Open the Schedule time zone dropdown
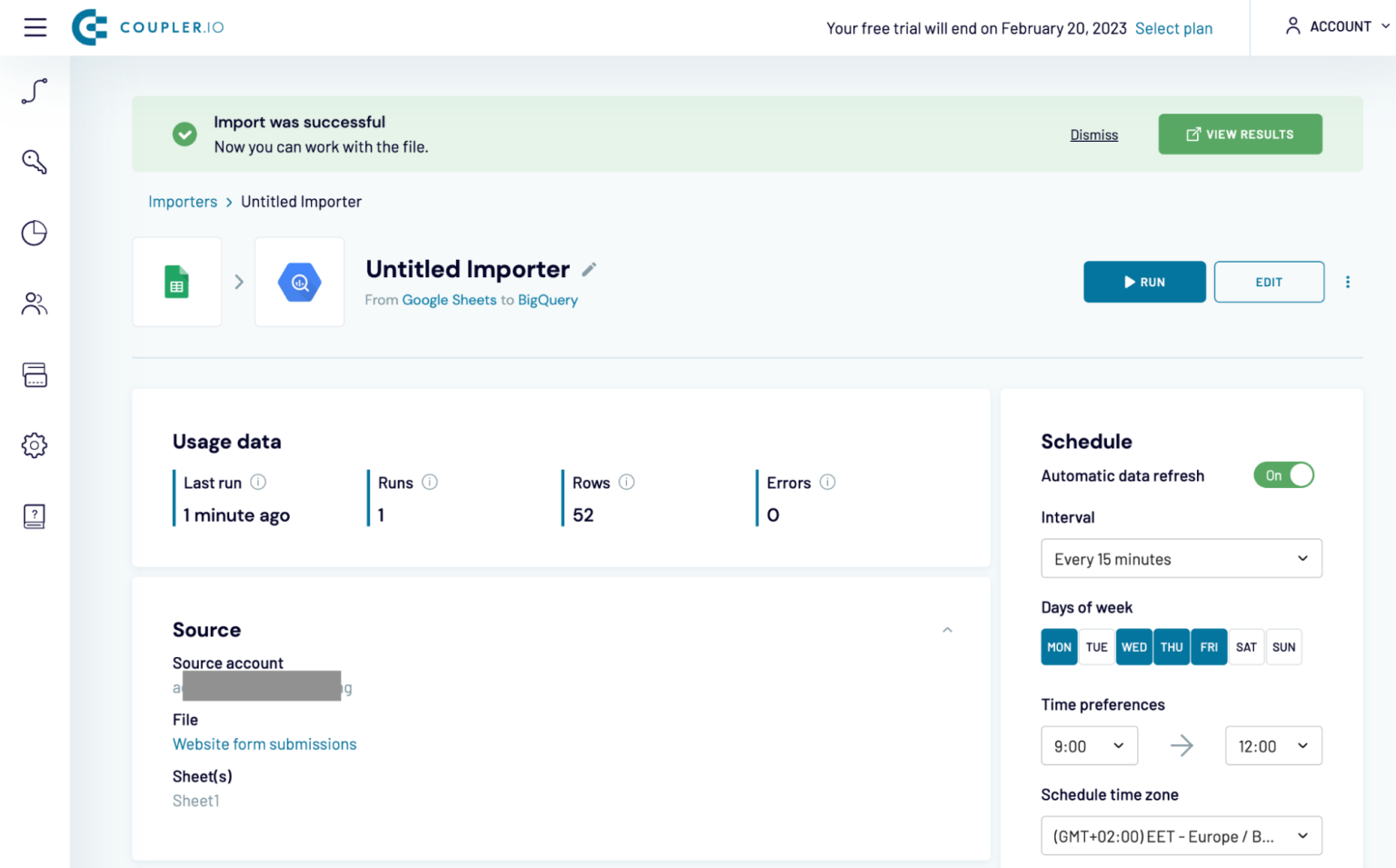 coord(1181,835)
